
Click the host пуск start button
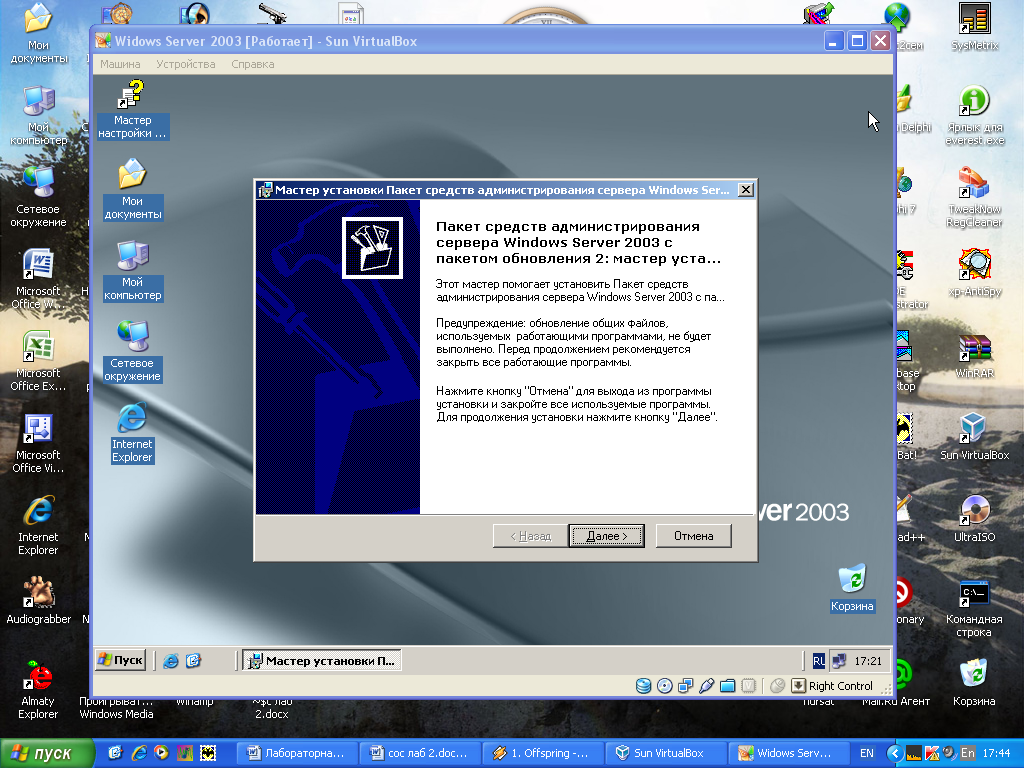point(46,754)
